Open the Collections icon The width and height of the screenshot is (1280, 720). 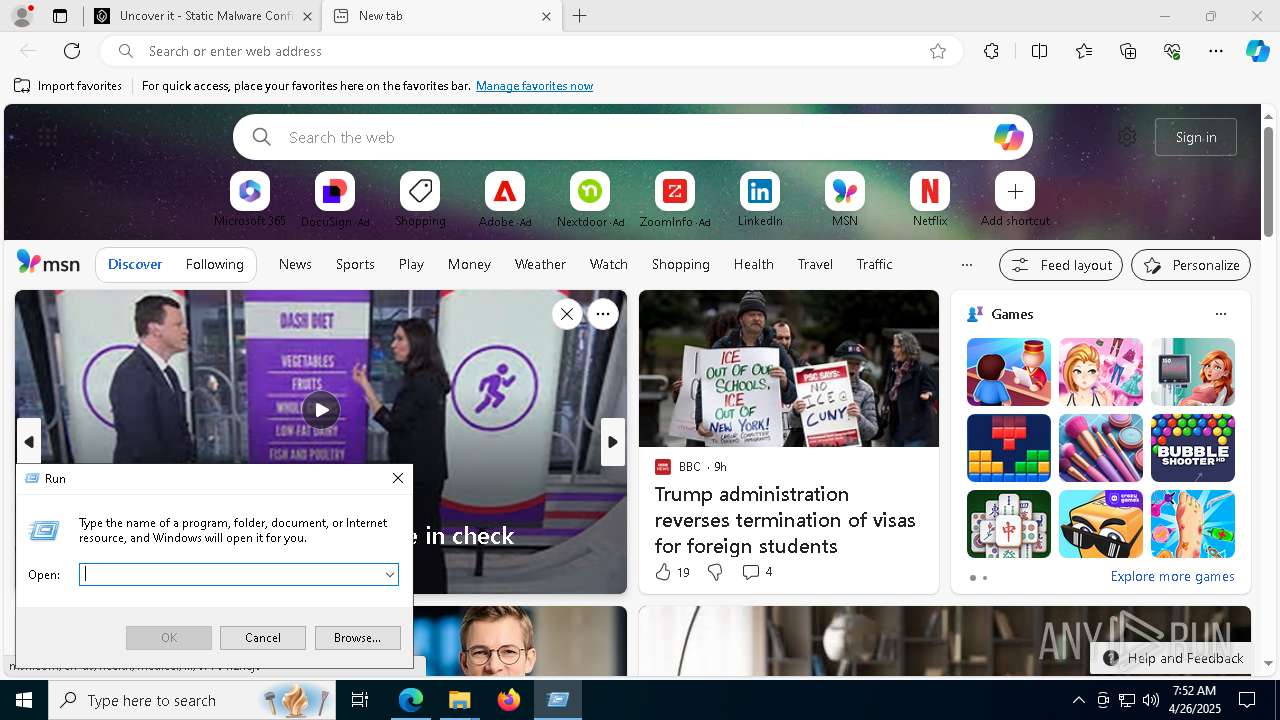1128,51
